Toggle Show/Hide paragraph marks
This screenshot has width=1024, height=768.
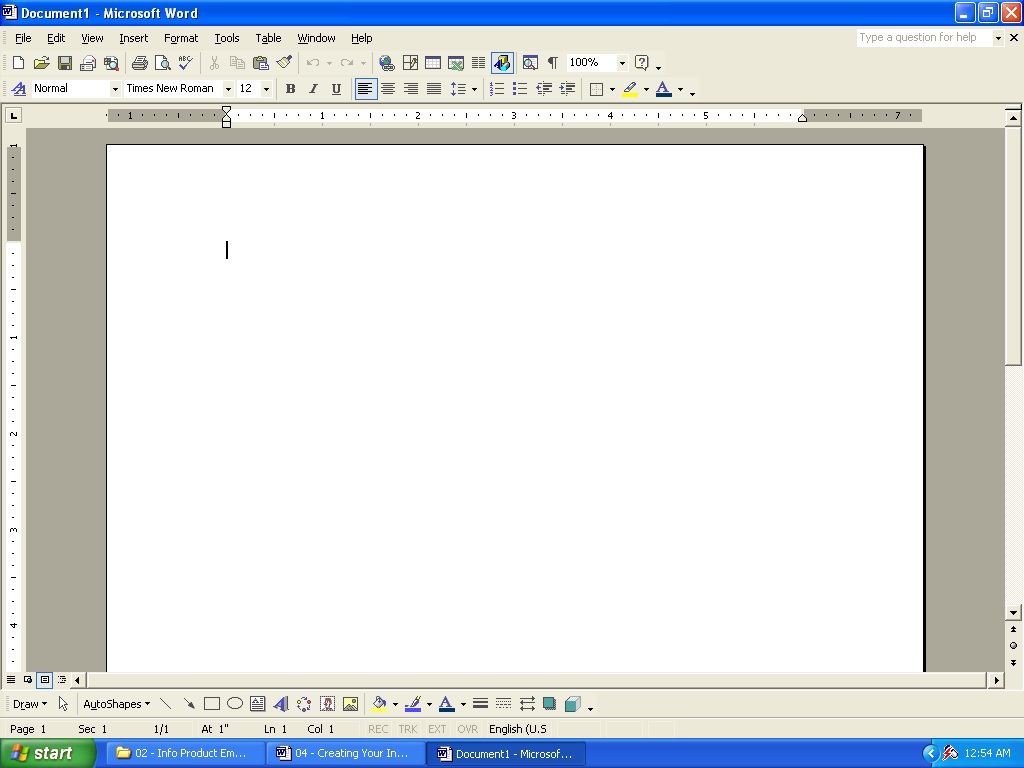coord(552,63)
